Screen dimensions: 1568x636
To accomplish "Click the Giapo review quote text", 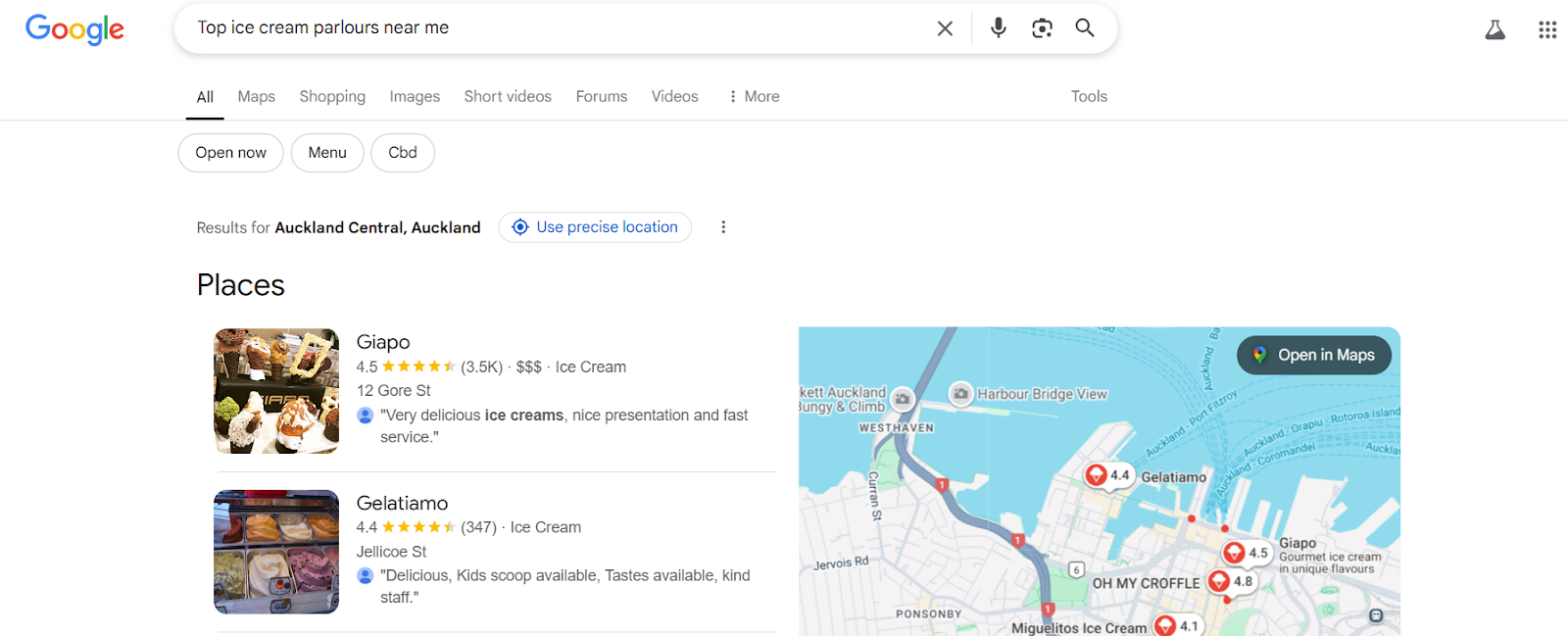I will [563, 426].
